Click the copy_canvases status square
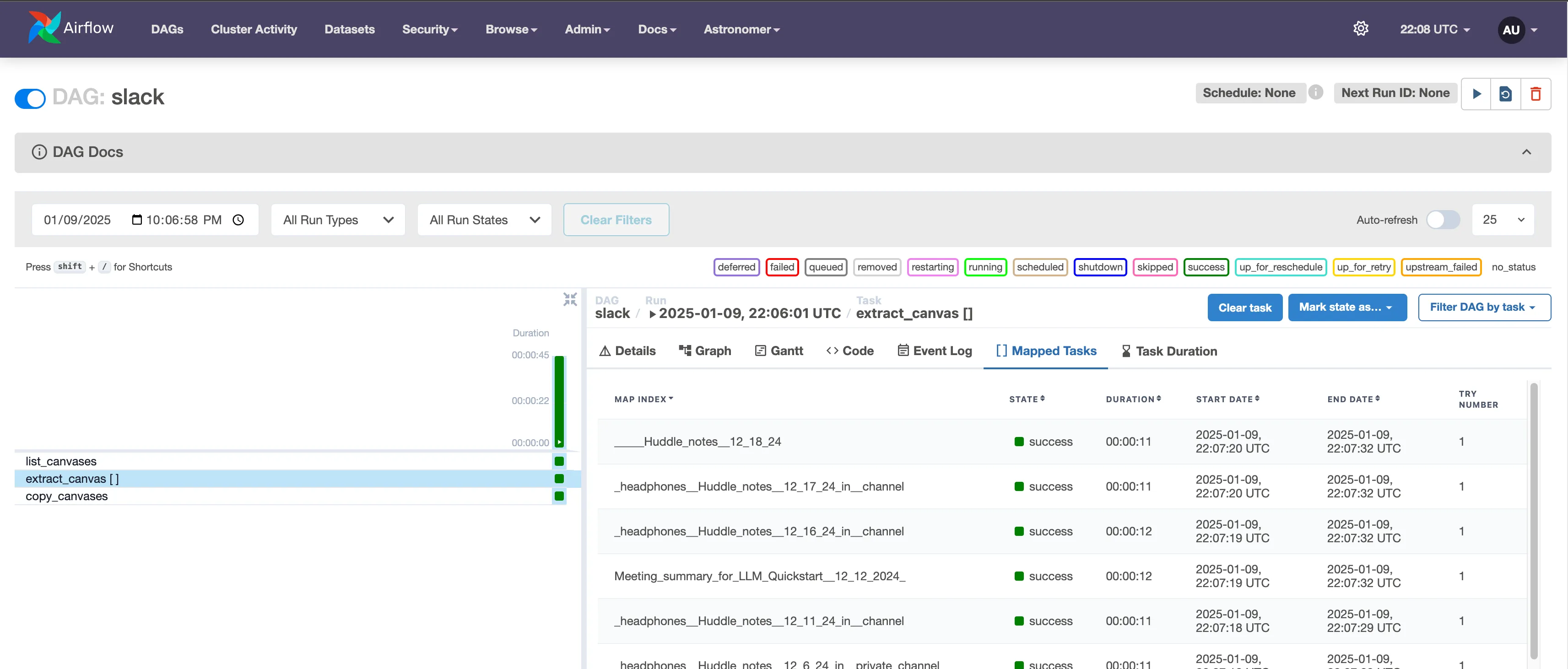 [559, 496]
